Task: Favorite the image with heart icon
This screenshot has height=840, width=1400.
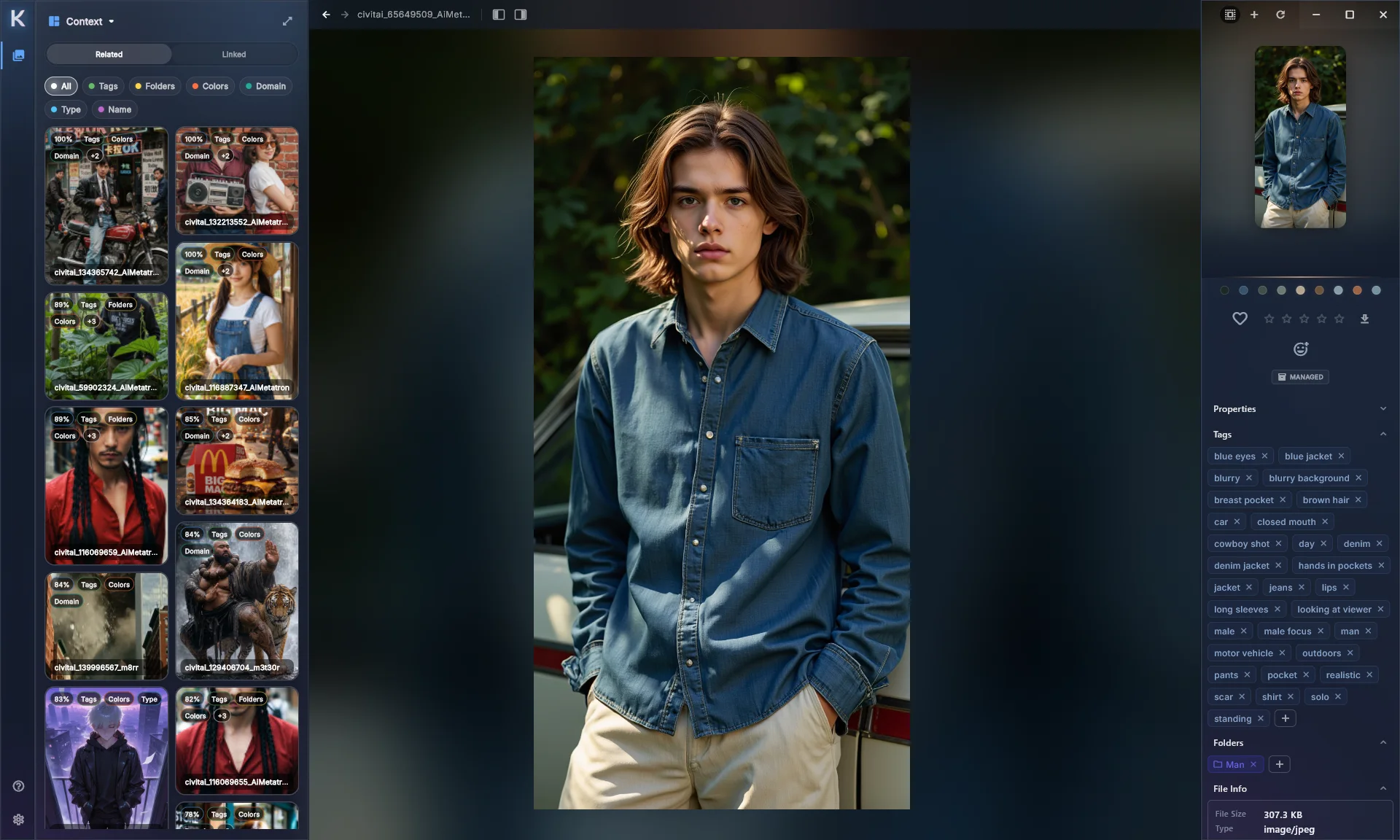Action: [x=1240, y=319]
